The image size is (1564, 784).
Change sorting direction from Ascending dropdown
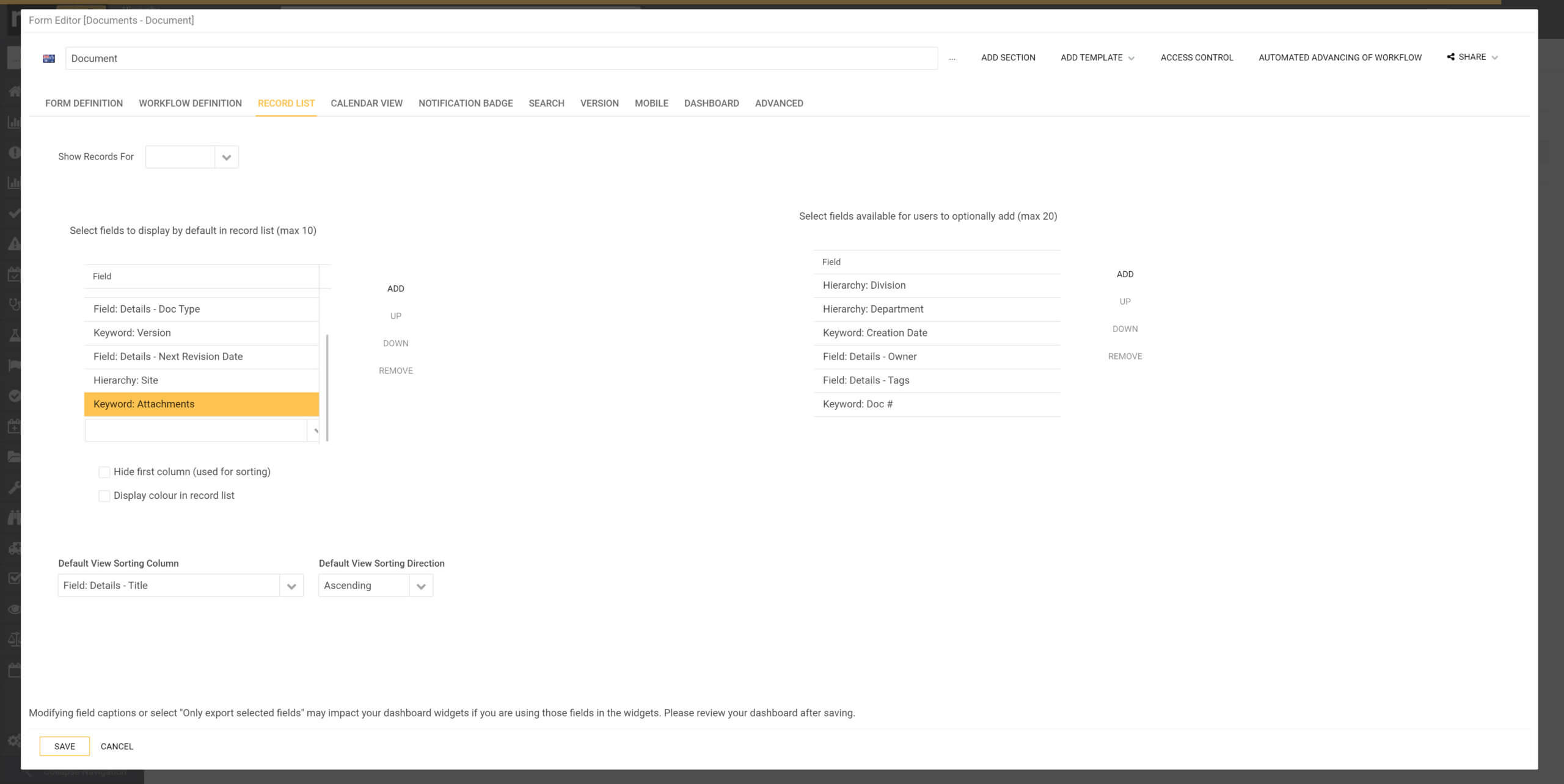click(x=420, y=585)
